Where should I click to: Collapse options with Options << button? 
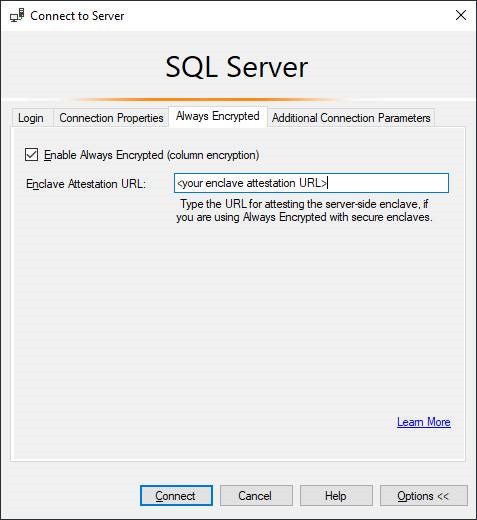click(424, 496)
